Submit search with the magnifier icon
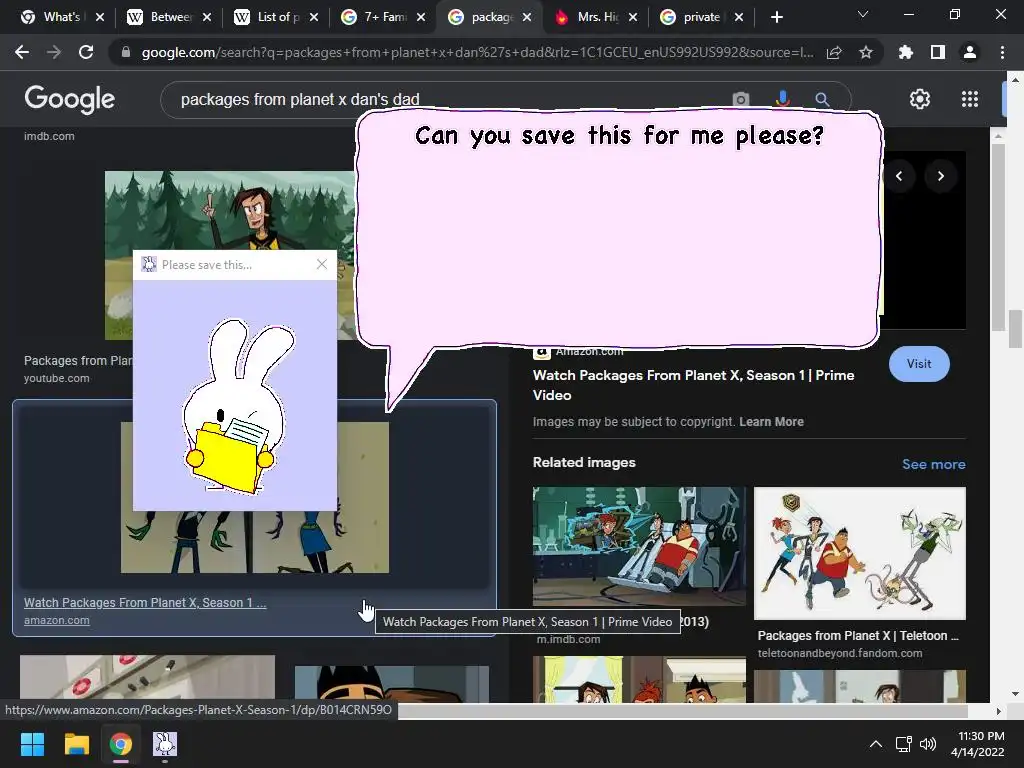 822,99
